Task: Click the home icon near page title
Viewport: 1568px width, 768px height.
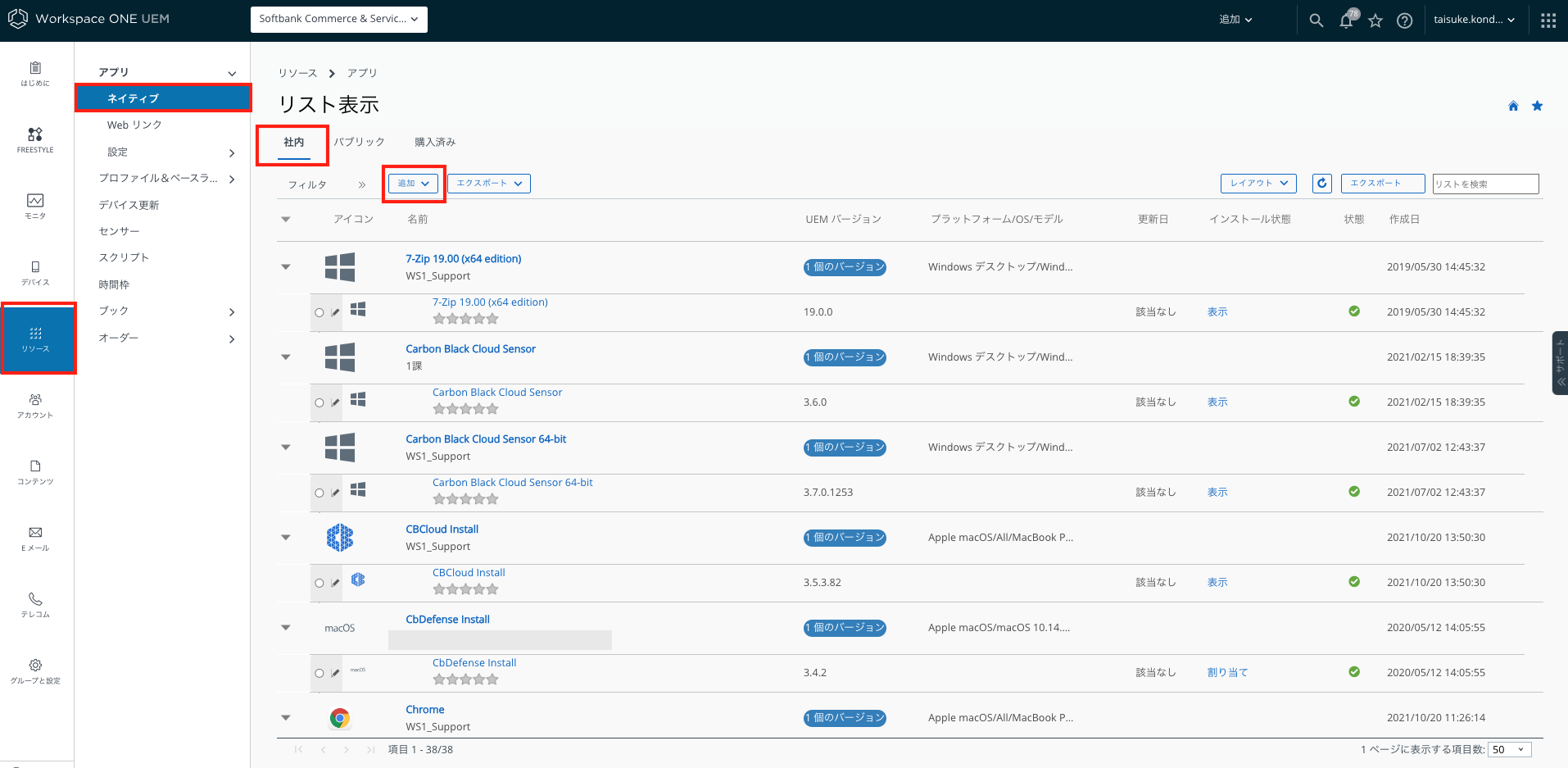Action: [1513, 106]
